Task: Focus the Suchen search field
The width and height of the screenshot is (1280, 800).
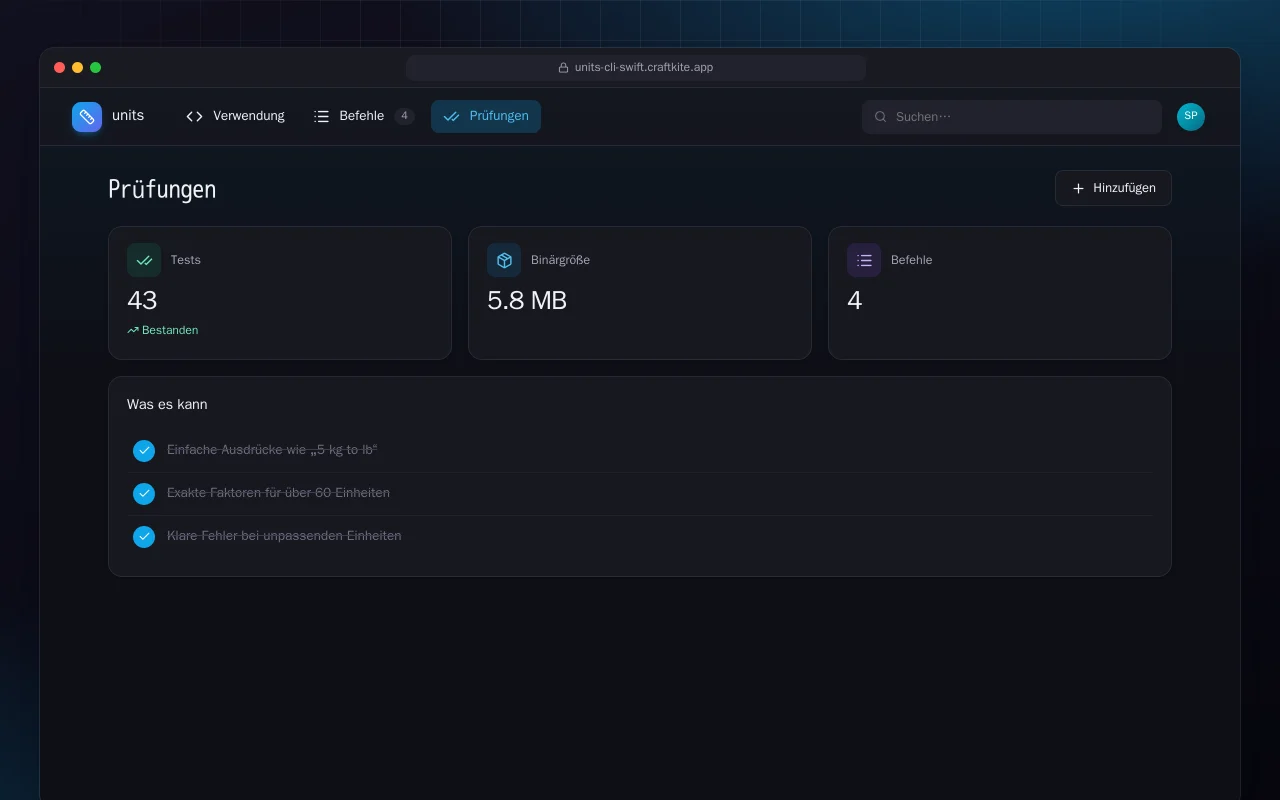Action: [1012, 117]
